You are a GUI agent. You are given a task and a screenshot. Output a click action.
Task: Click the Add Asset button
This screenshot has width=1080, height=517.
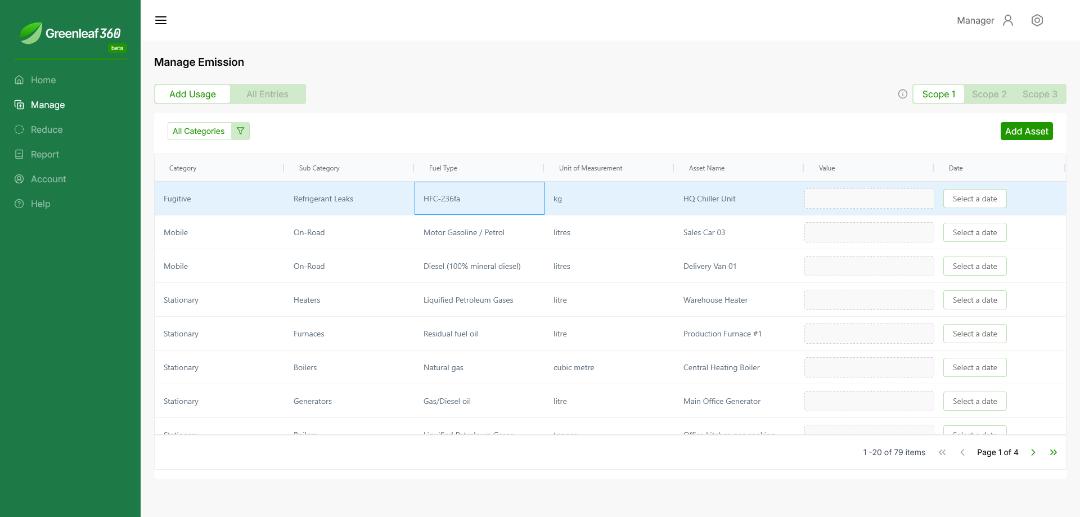(1026, 131)
